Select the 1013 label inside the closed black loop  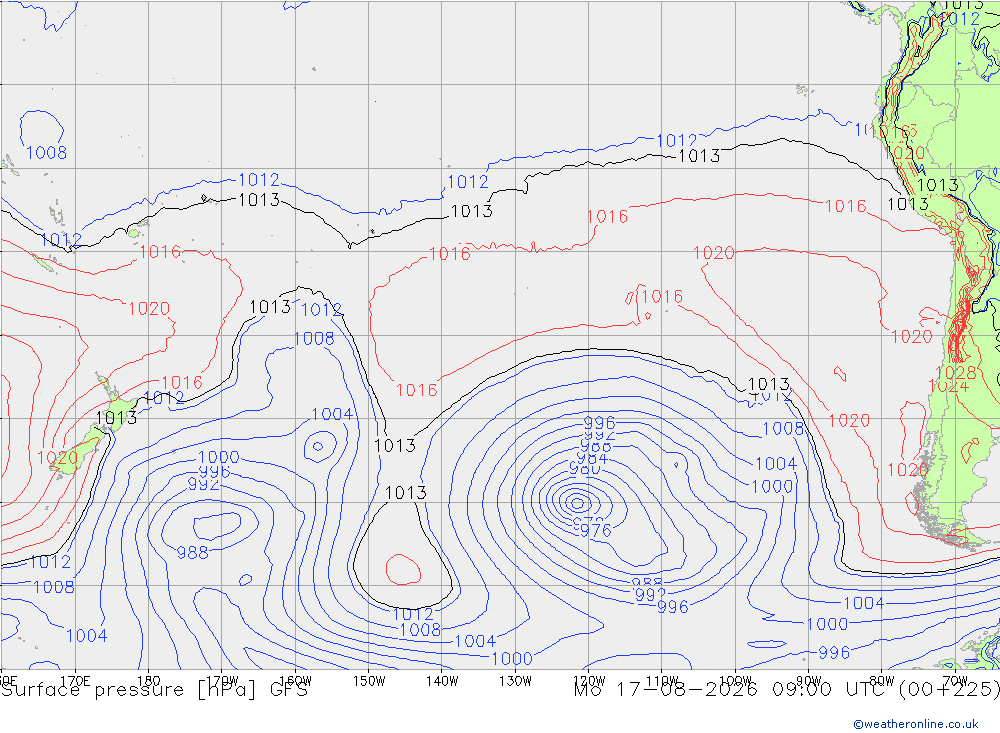click(406, 492)
